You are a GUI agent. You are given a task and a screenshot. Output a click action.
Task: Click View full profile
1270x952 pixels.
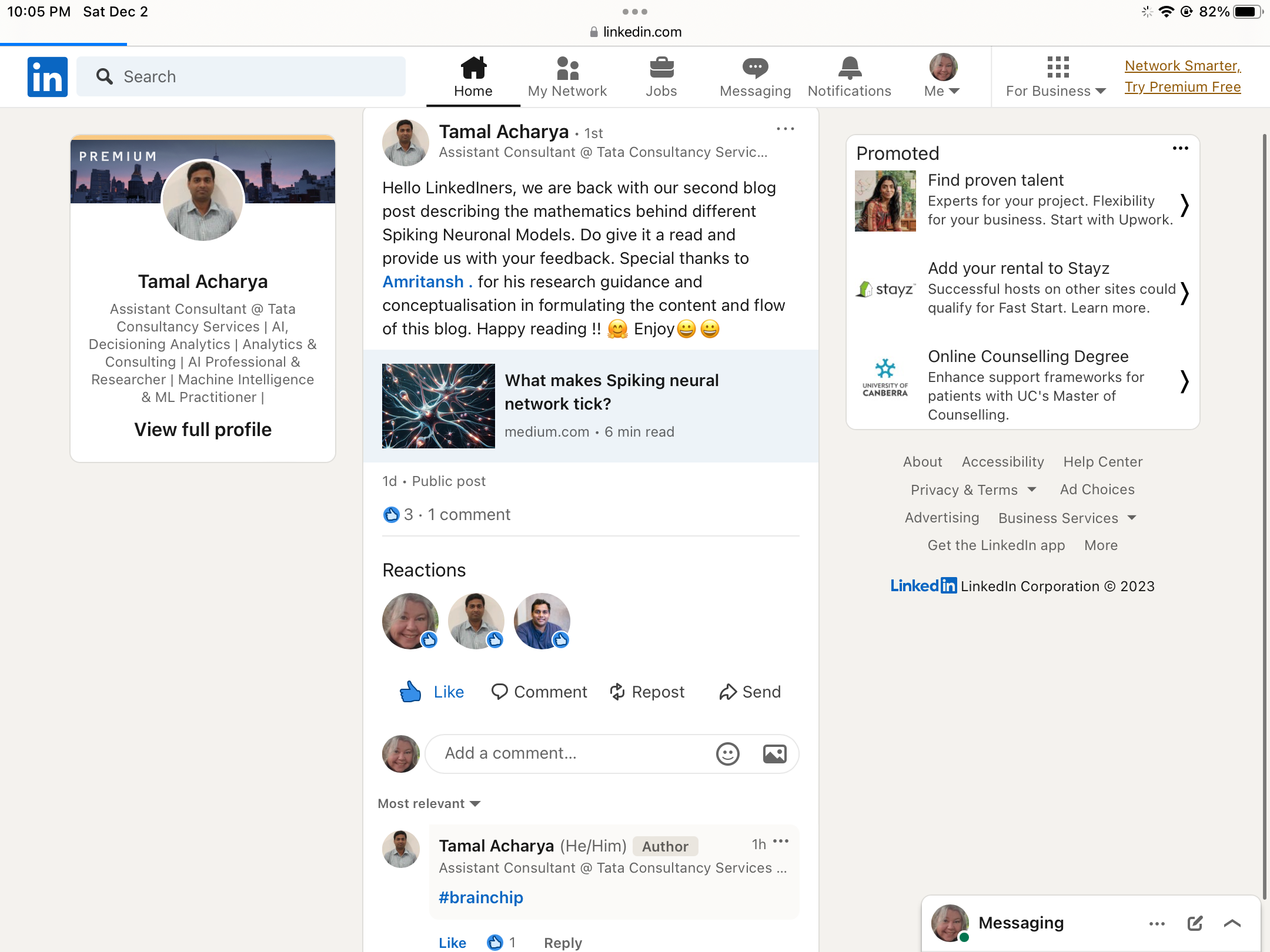pos(203,430)
